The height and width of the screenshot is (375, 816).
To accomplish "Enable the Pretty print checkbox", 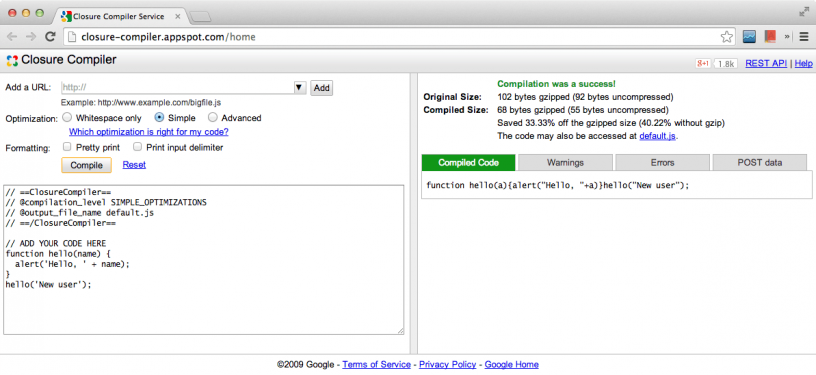I will [x=67, y=147].
